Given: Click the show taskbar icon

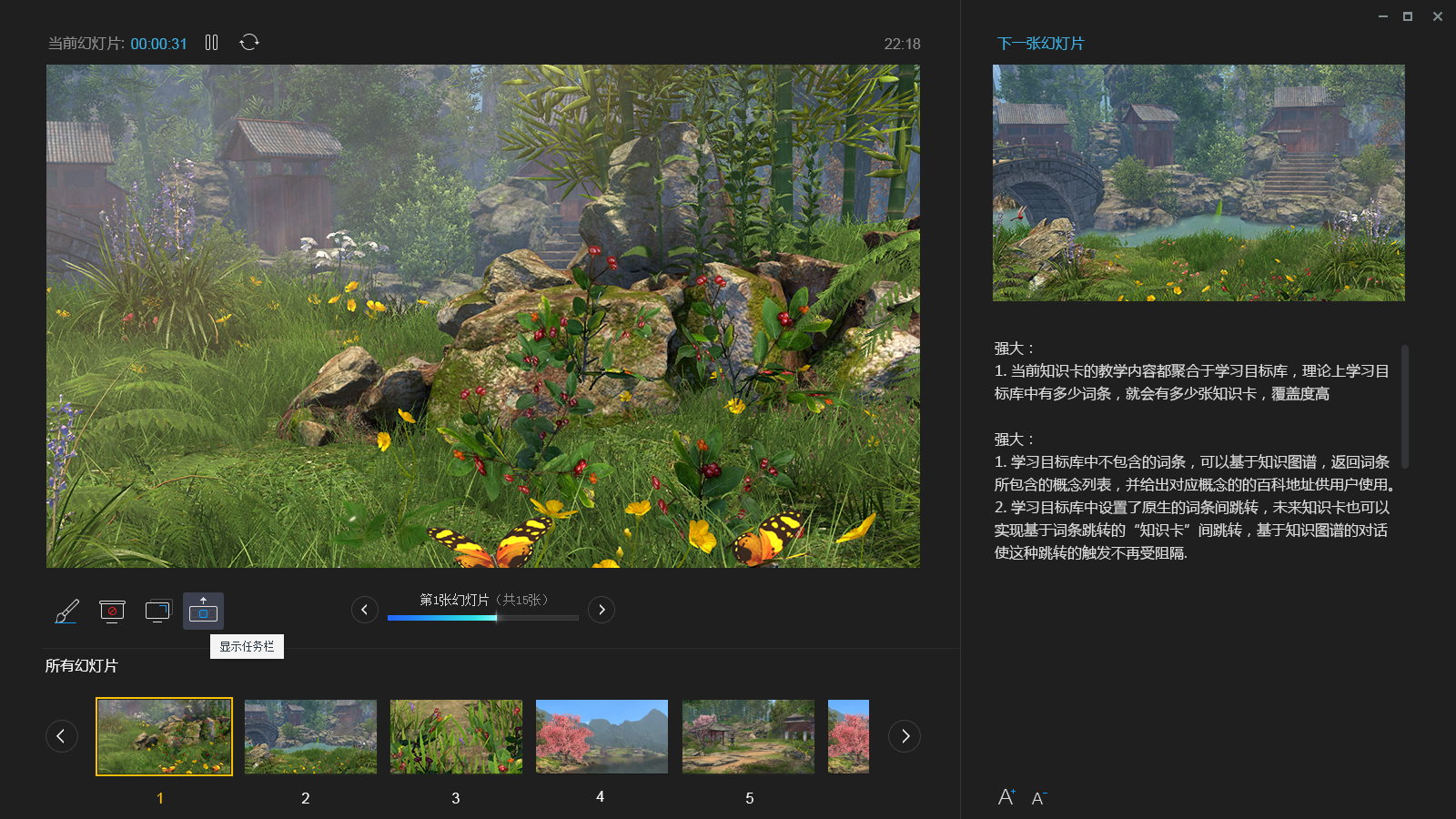Looking at the screenshot, I should coord(203,611).
